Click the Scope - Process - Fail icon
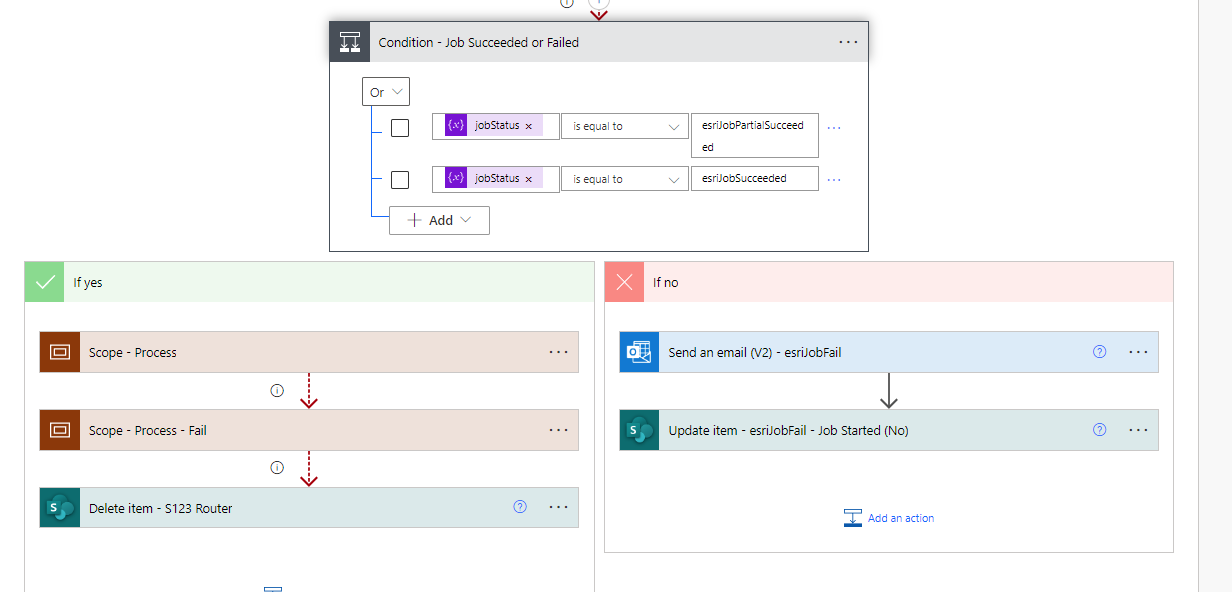Image resolution: width=1232 pixels, height=592 pixels. 59,430
